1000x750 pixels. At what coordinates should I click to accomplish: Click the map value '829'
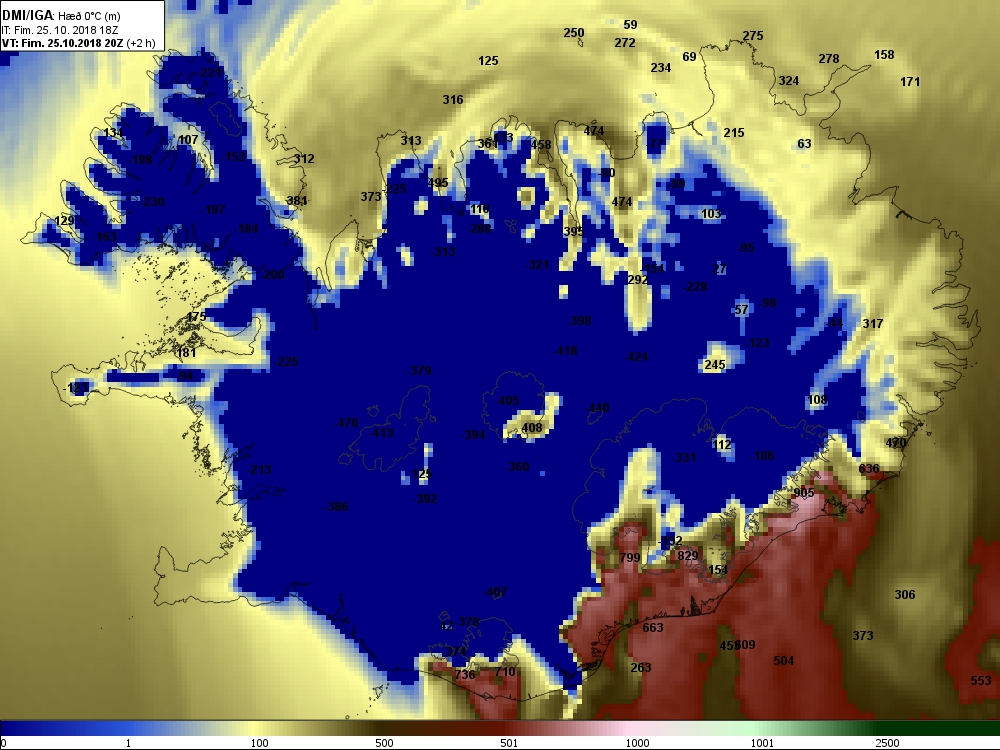tap(688, 555)
